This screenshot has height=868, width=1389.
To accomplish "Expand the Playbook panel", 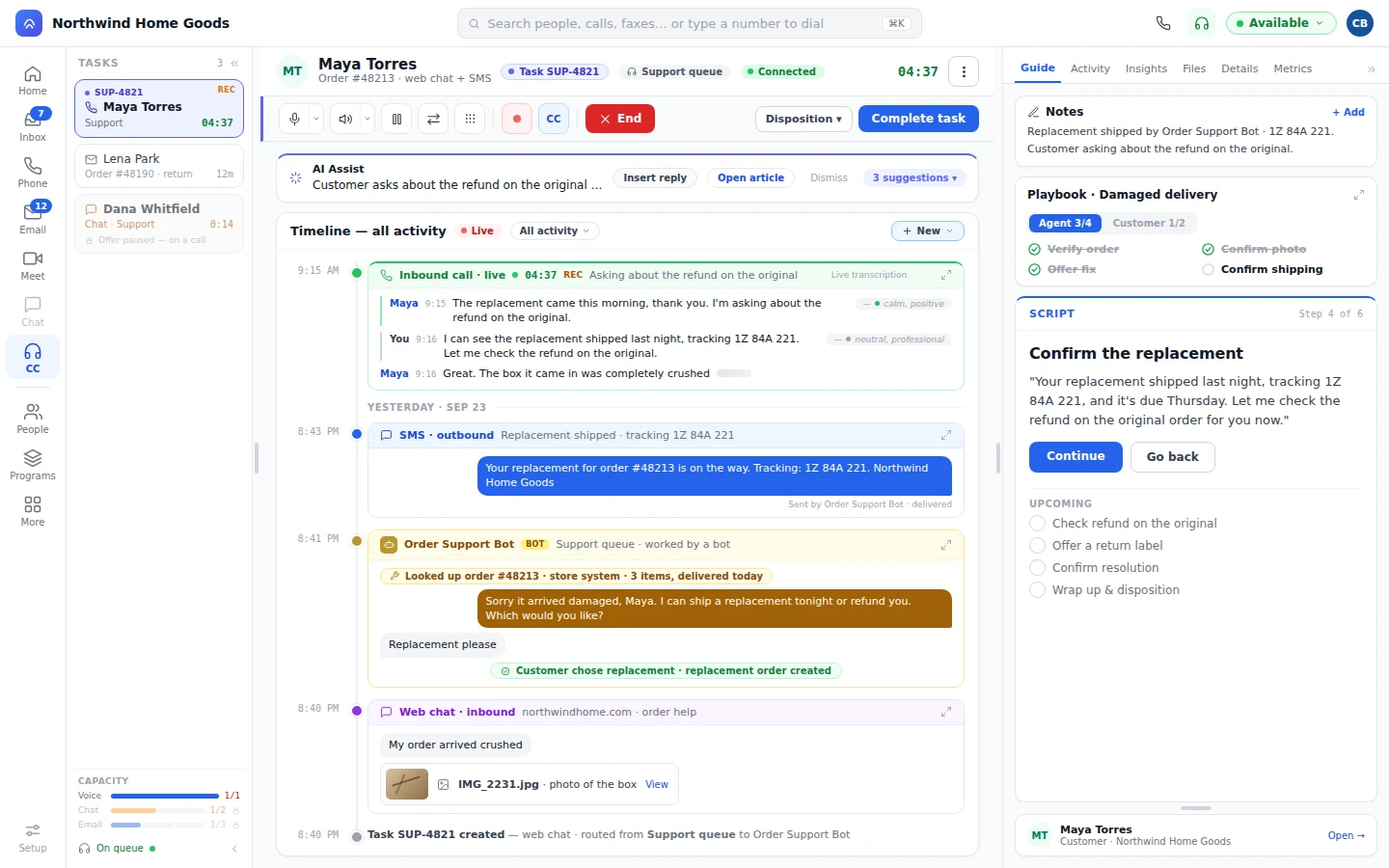I will pyautogui.click(x=1358, y=195).
